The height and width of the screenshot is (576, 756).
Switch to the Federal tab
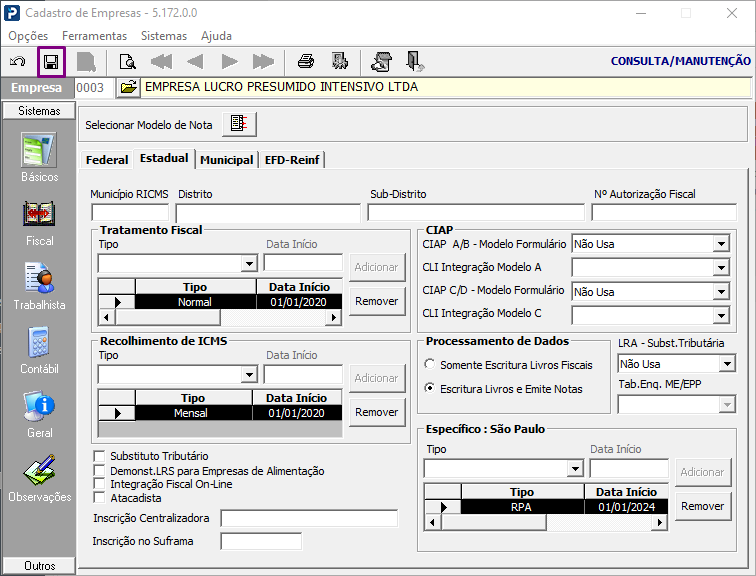(x=107, y=160)
